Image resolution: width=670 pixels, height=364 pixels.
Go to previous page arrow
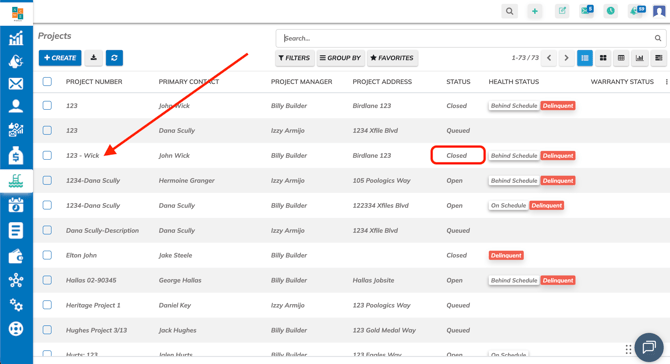[x=549, y=58]
